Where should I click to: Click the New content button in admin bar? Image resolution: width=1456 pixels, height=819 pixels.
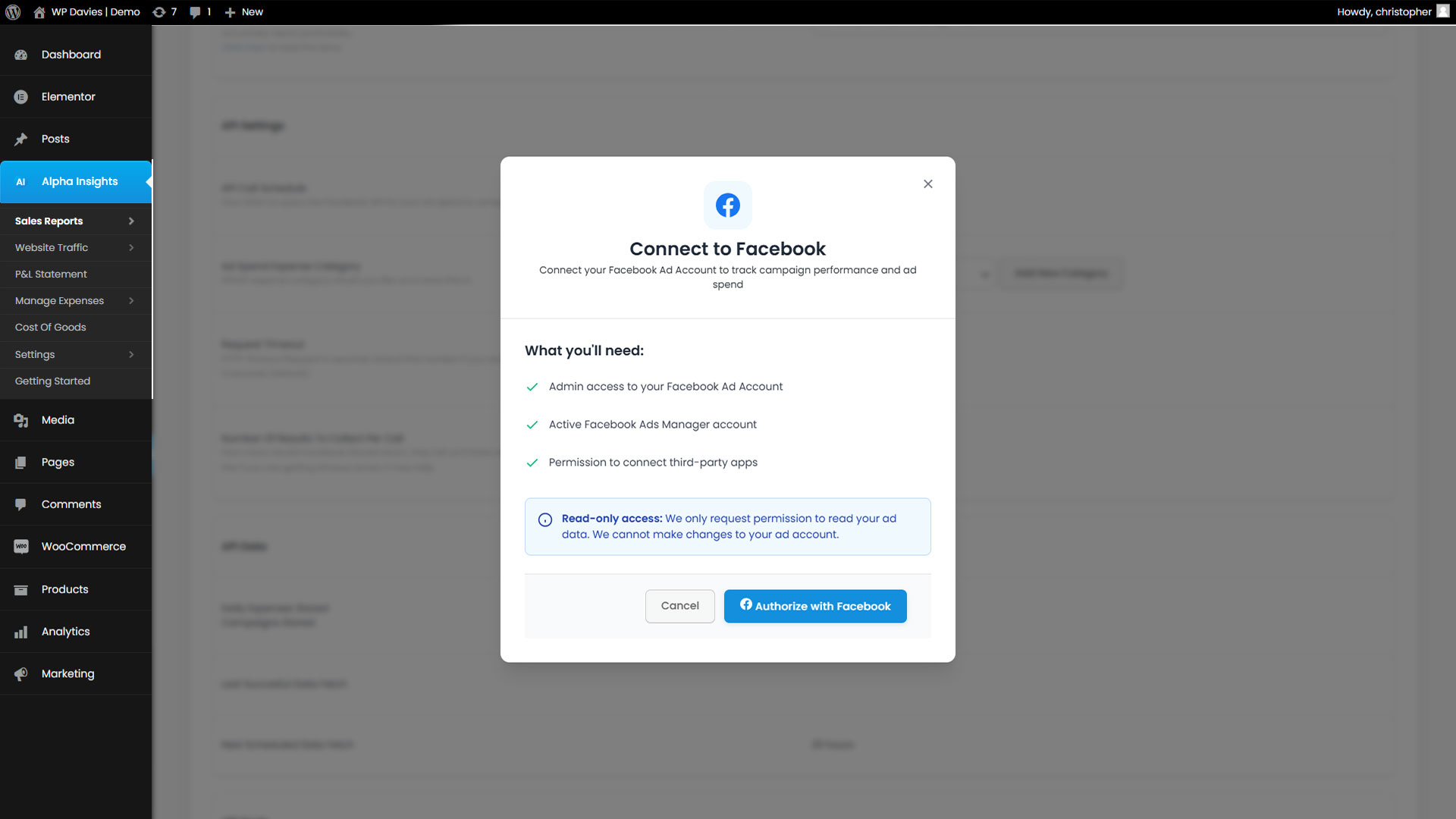[244, 12]
